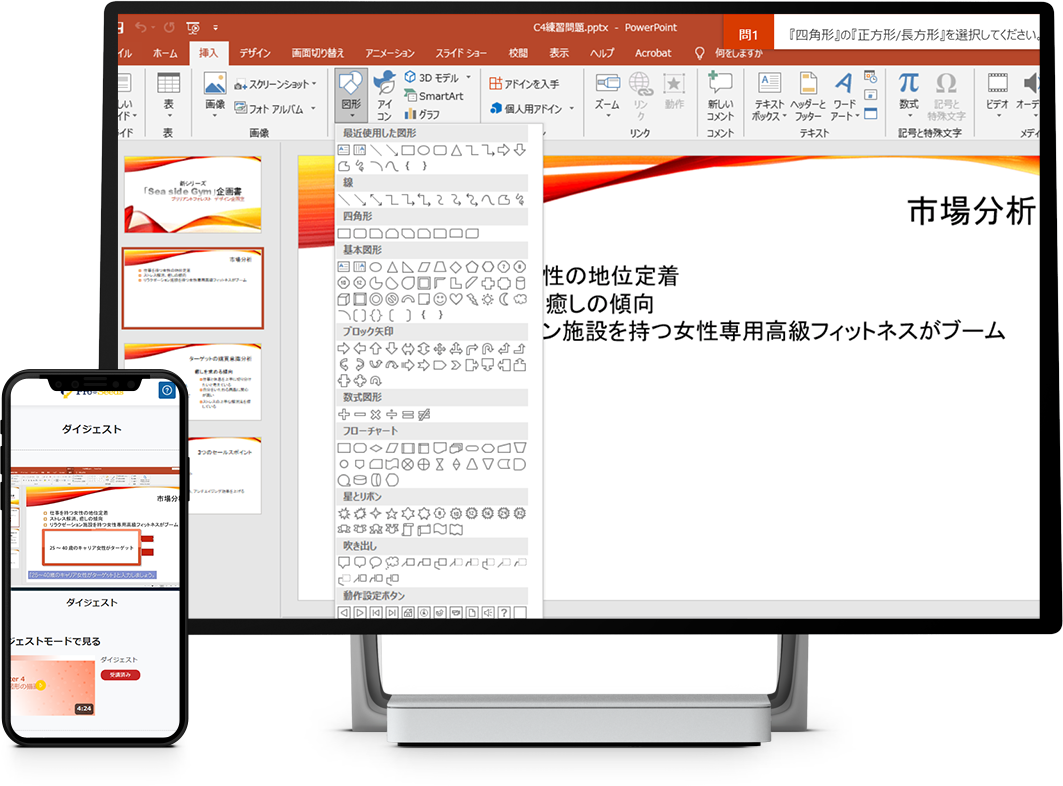Open the Acrobat tab
Image resolution: width=1063 pixels, height=786 pixels.
pyautogui.click(x=653, y=53)
